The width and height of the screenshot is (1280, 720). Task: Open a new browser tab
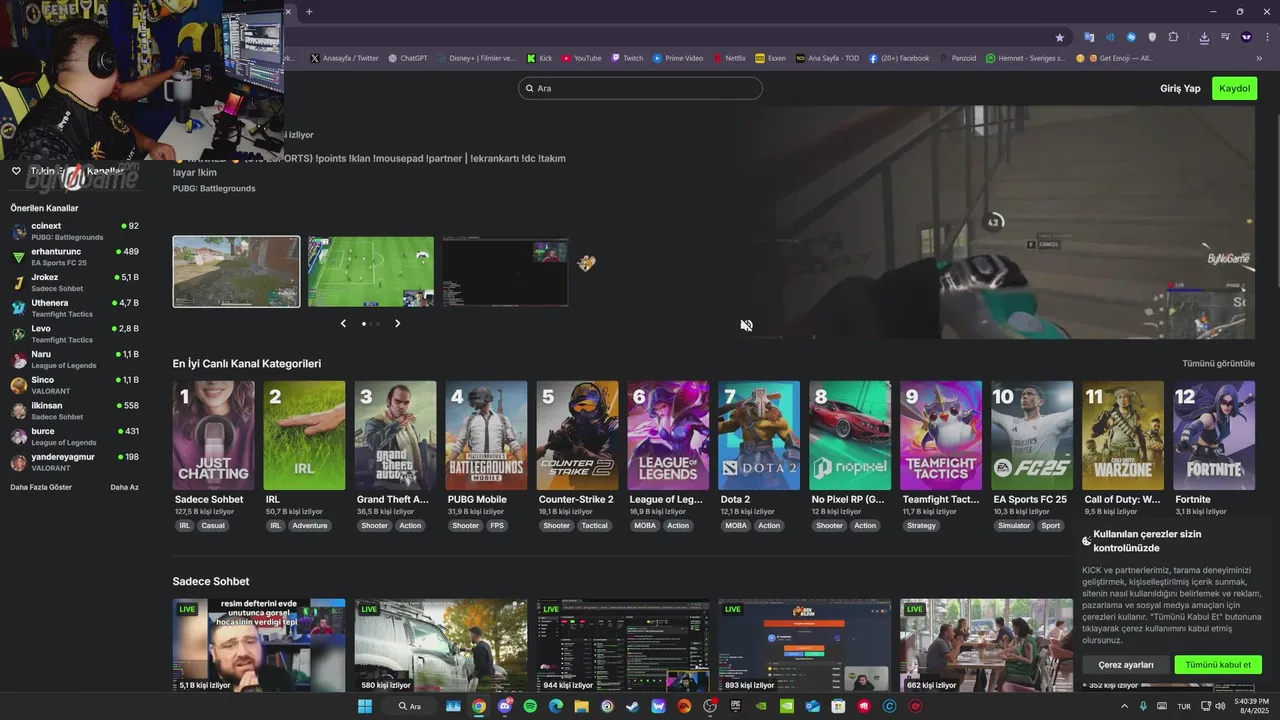pos(309,12)
